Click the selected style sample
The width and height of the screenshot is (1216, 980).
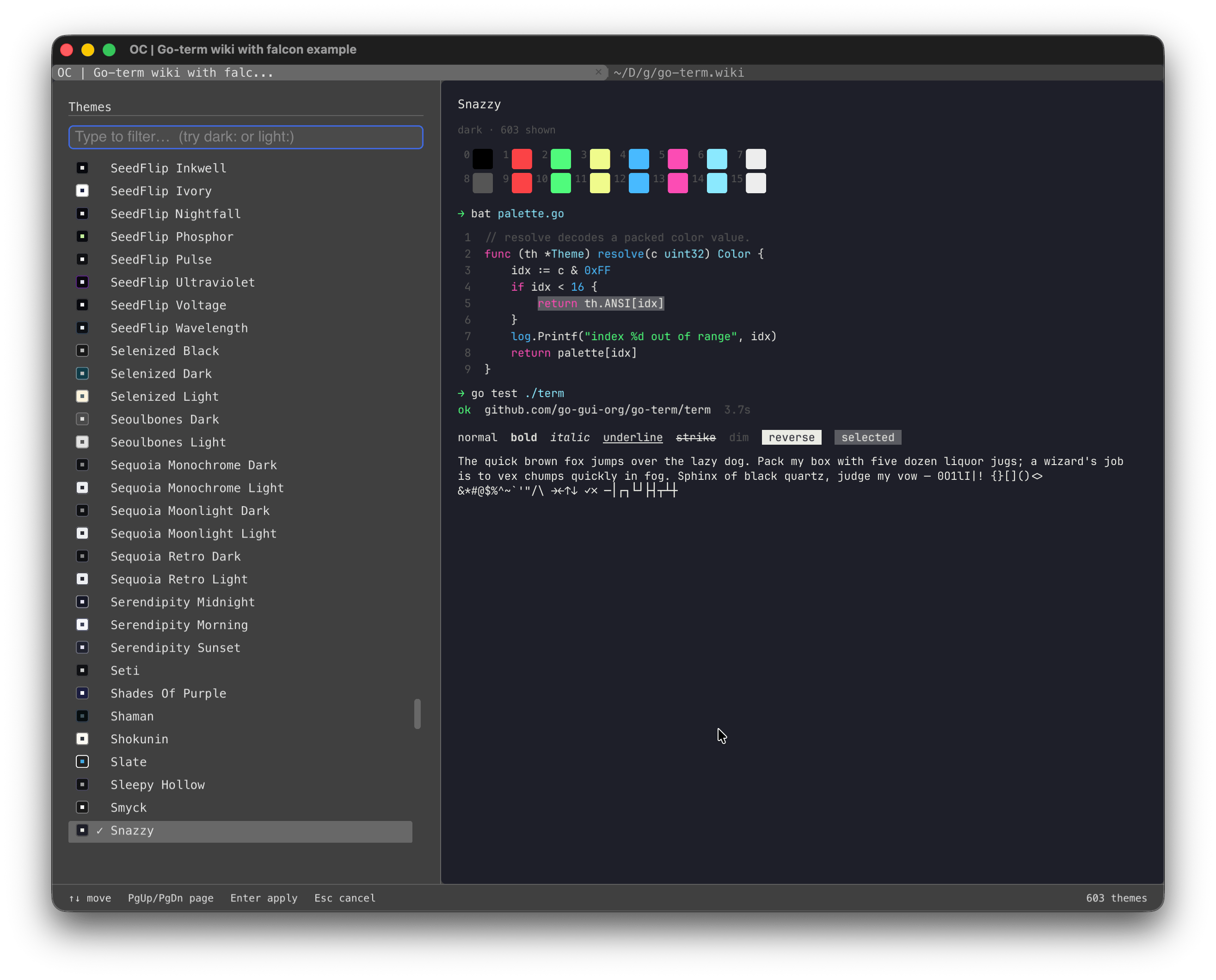coord(868,437)
